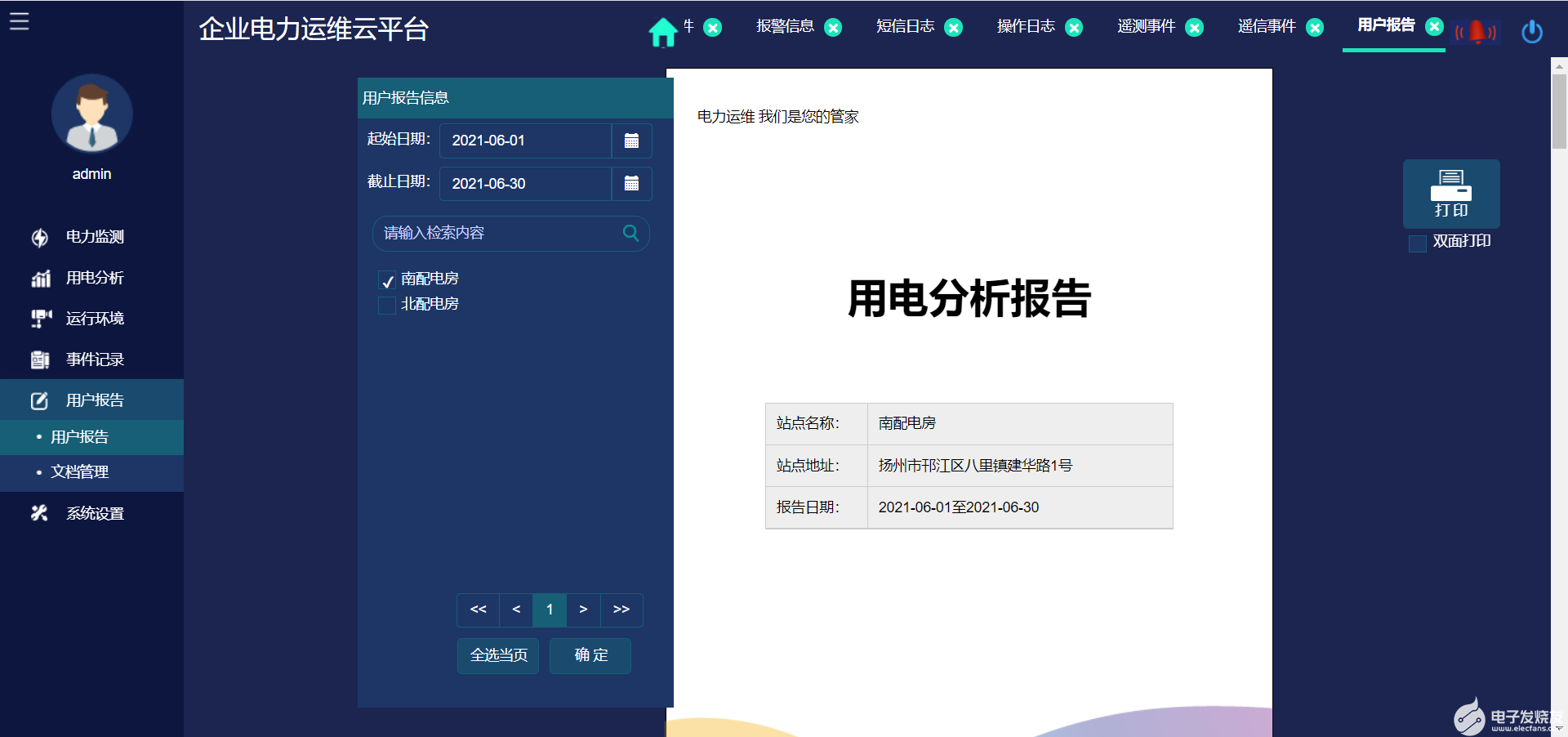The image size is (1568, 737).
Task: Close the 操作日志 tab
Action: (x=1074, y=28)
